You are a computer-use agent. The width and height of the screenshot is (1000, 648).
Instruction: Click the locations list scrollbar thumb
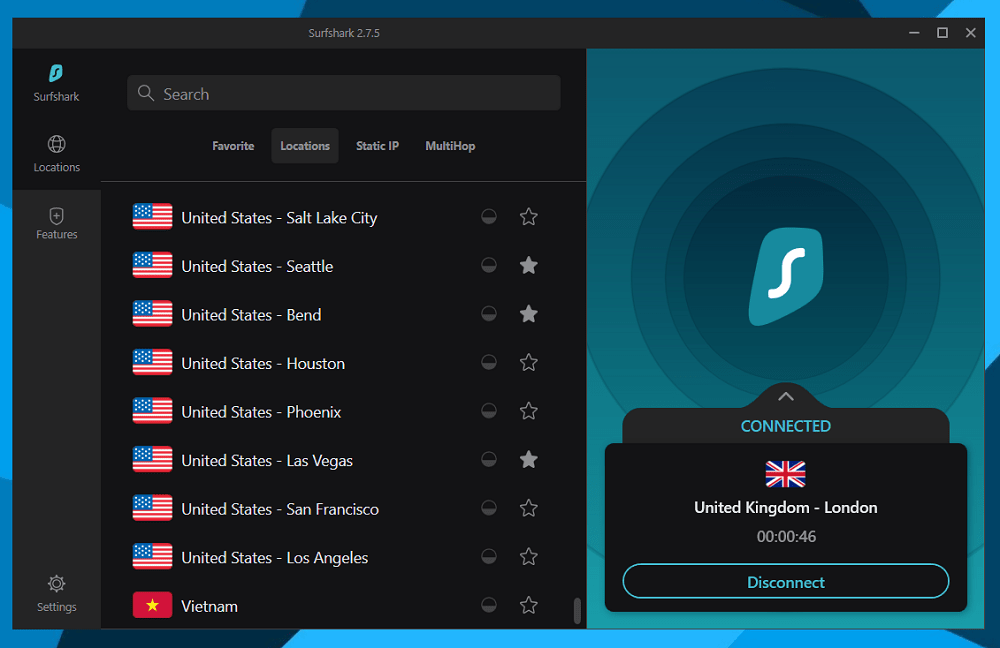(x=577, y=610)
